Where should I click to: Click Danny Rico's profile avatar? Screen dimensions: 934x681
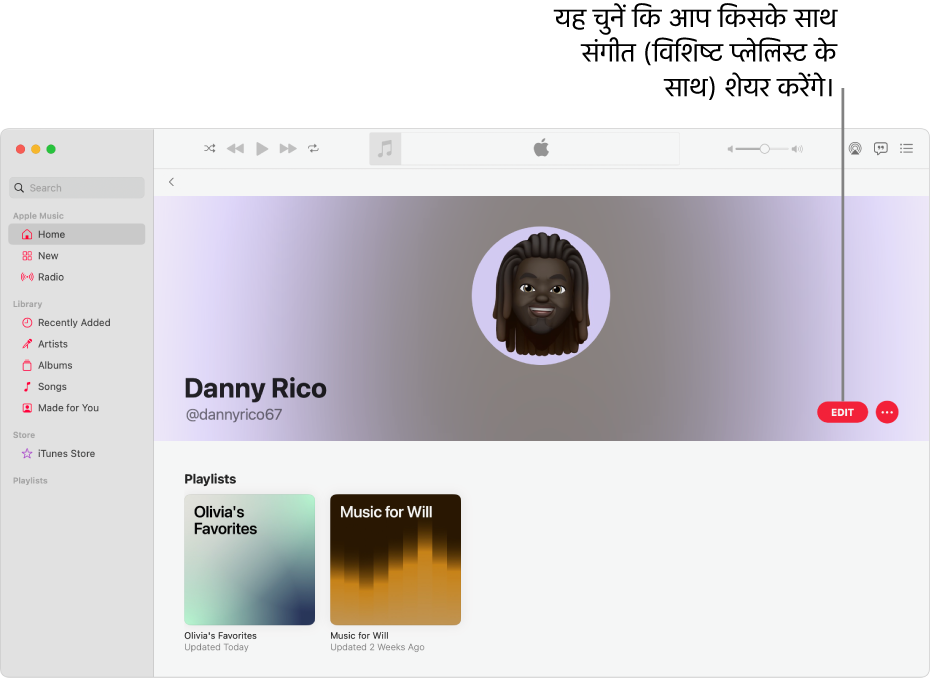[541, 296]
